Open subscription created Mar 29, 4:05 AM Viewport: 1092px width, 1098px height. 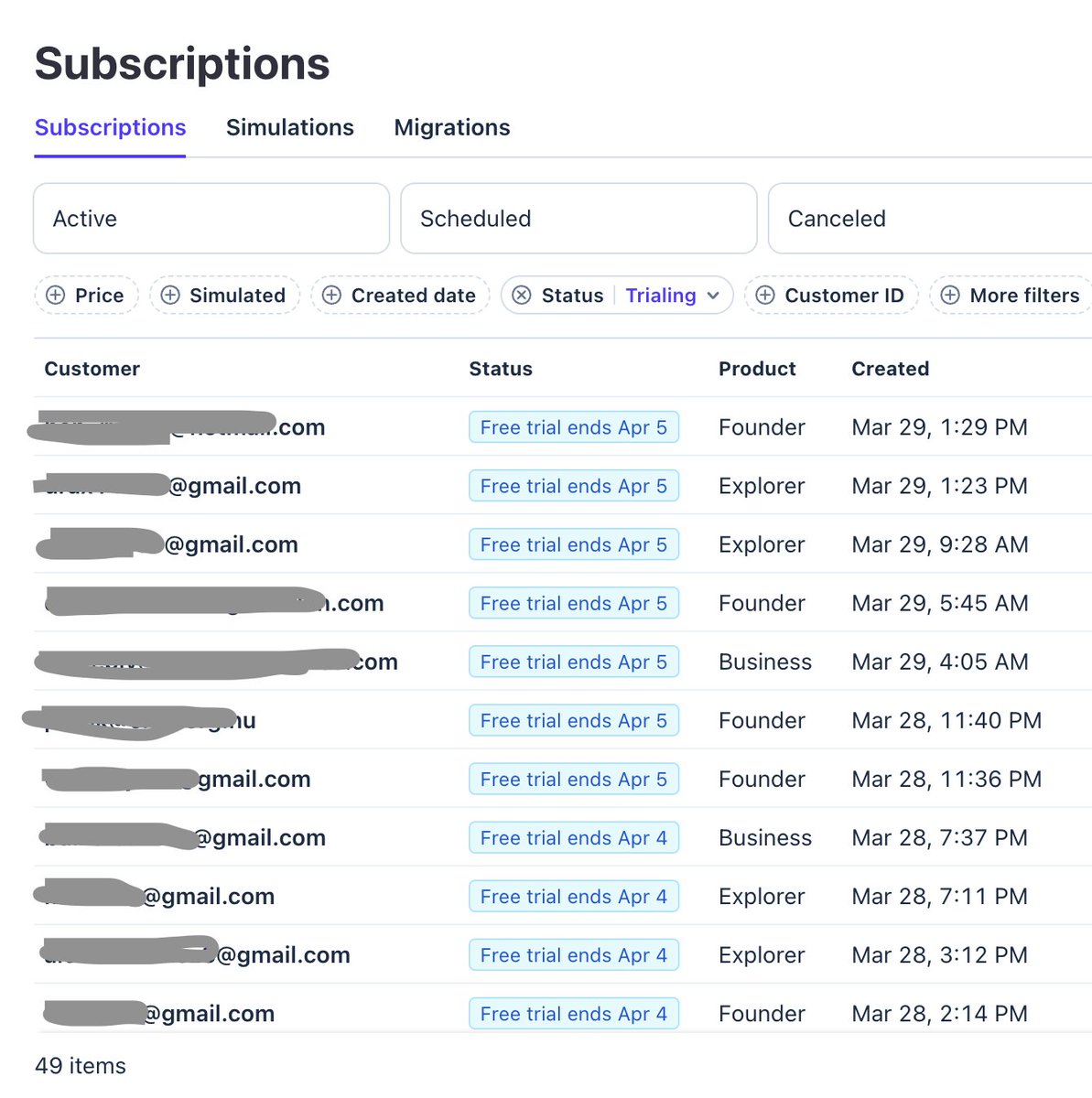click(563, 661)
